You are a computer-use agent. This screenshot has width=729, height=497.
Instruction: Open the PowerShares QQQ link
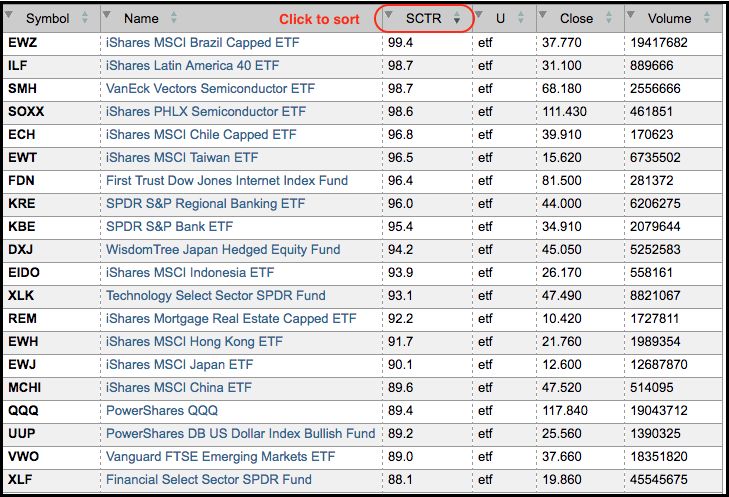[162, 410]
